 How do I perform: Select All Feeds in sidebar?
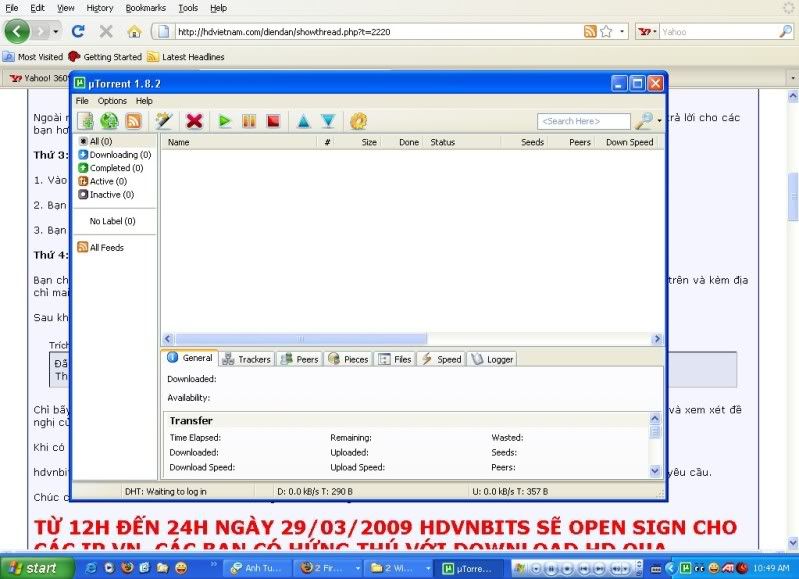[100, 247]
